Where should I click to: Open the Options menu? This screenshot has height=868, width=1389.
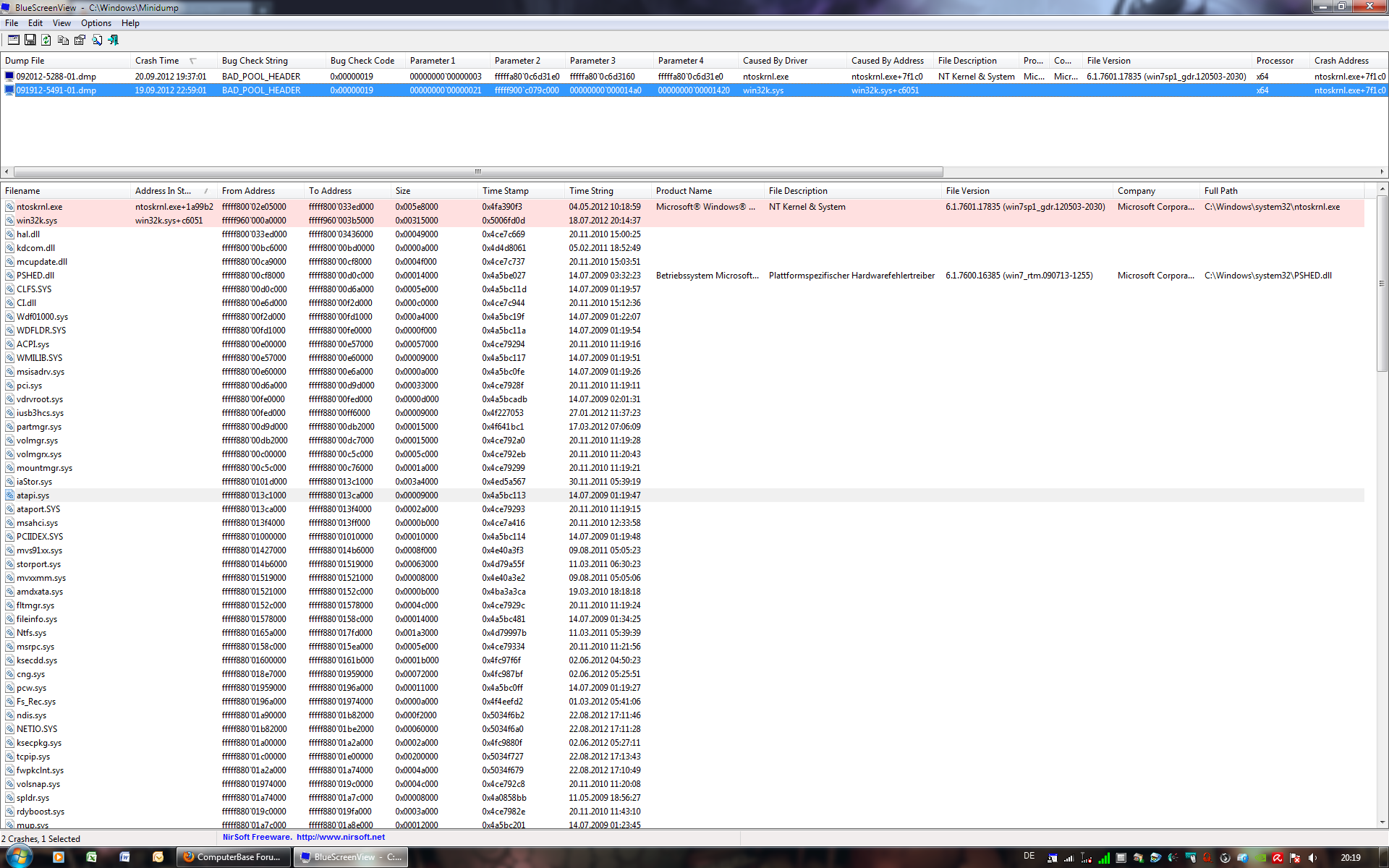point(95,23)
